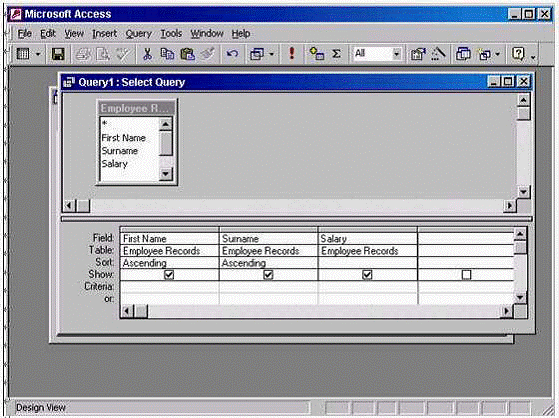Click the Criteria cell under First Name
The width and height of the screenshot is (559, 418).
(169, 287)
